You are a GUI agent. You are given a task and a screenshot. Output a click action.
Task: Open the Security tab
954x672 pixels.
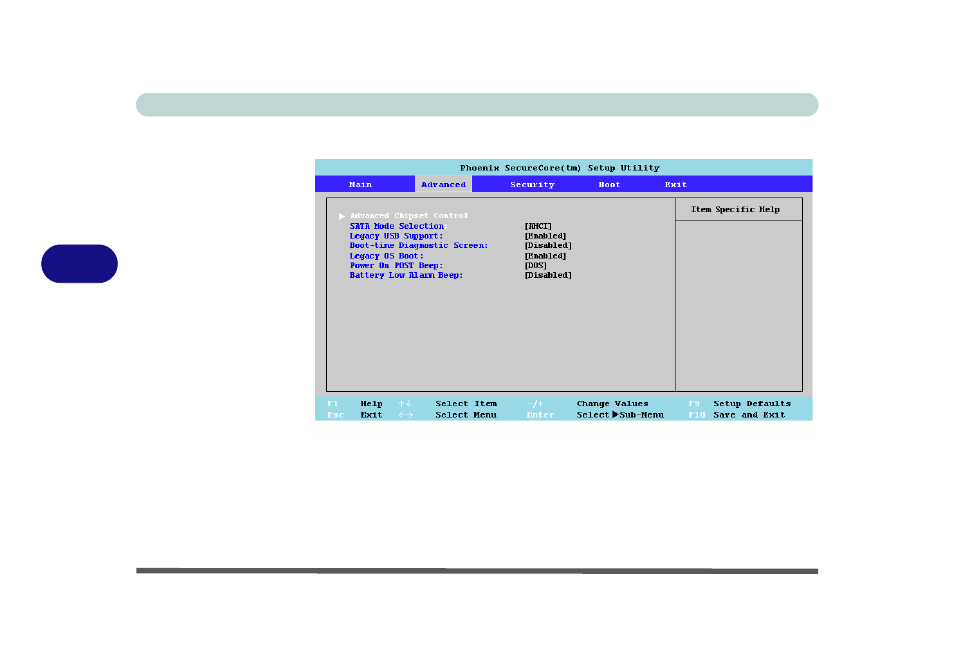tap(532, 184)
